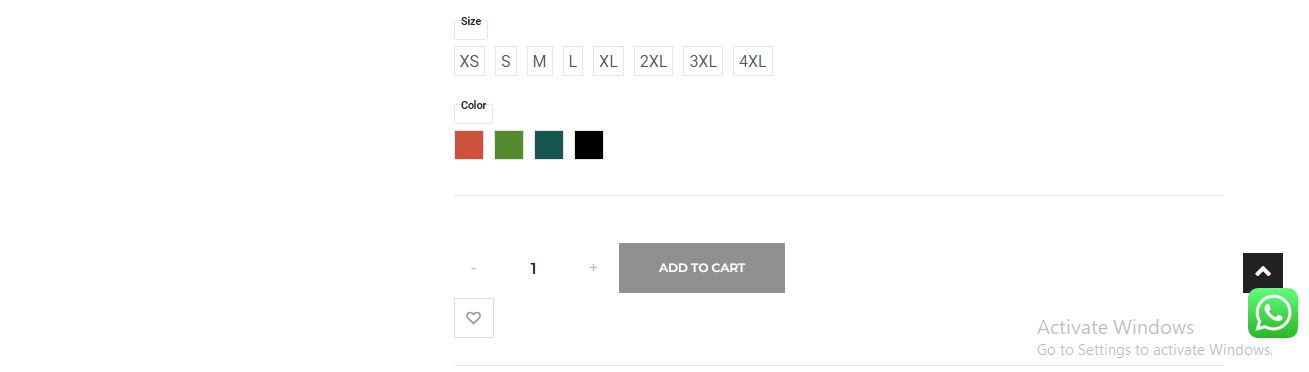1309x372 pixels.
Task: Decrease quantity with minus button
Action: tap(473, 268)
